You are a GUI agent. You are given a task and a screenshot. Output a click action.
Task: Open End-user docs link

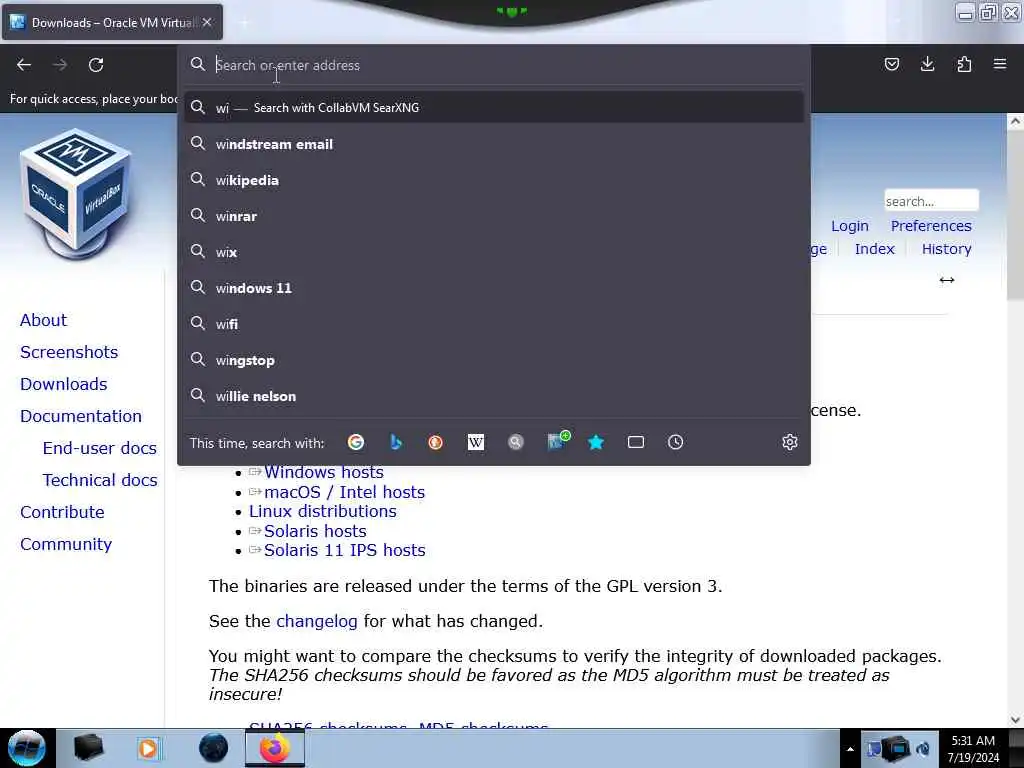pos(100,448)
